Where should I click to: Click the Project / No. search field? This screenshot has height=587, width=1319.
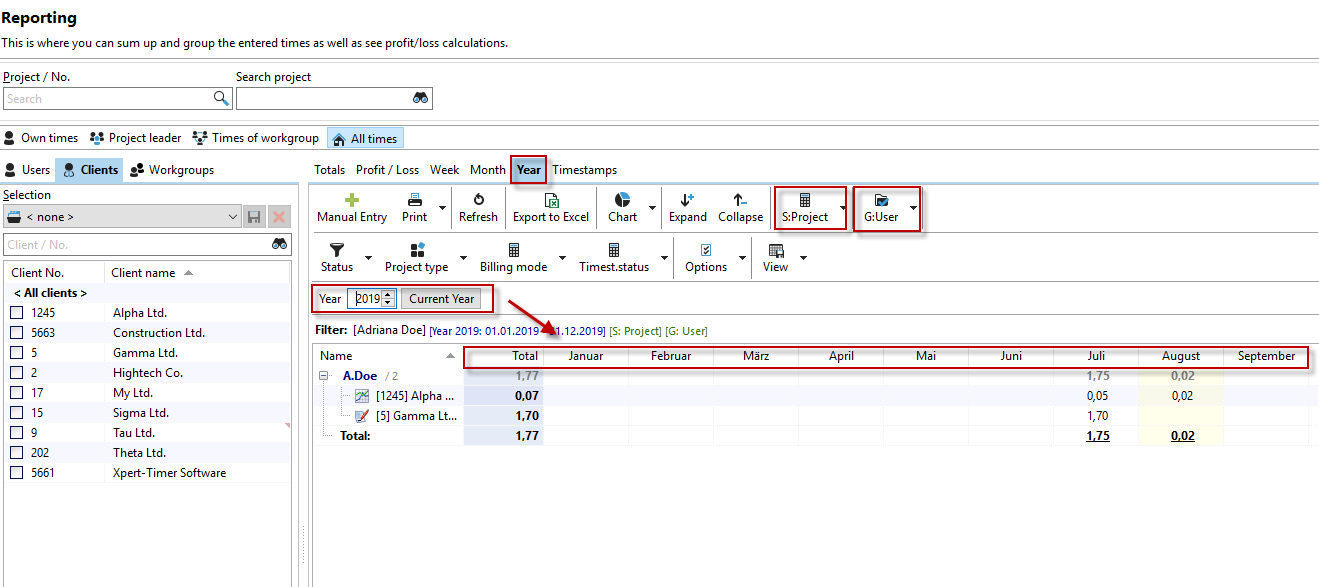(108, 99)
